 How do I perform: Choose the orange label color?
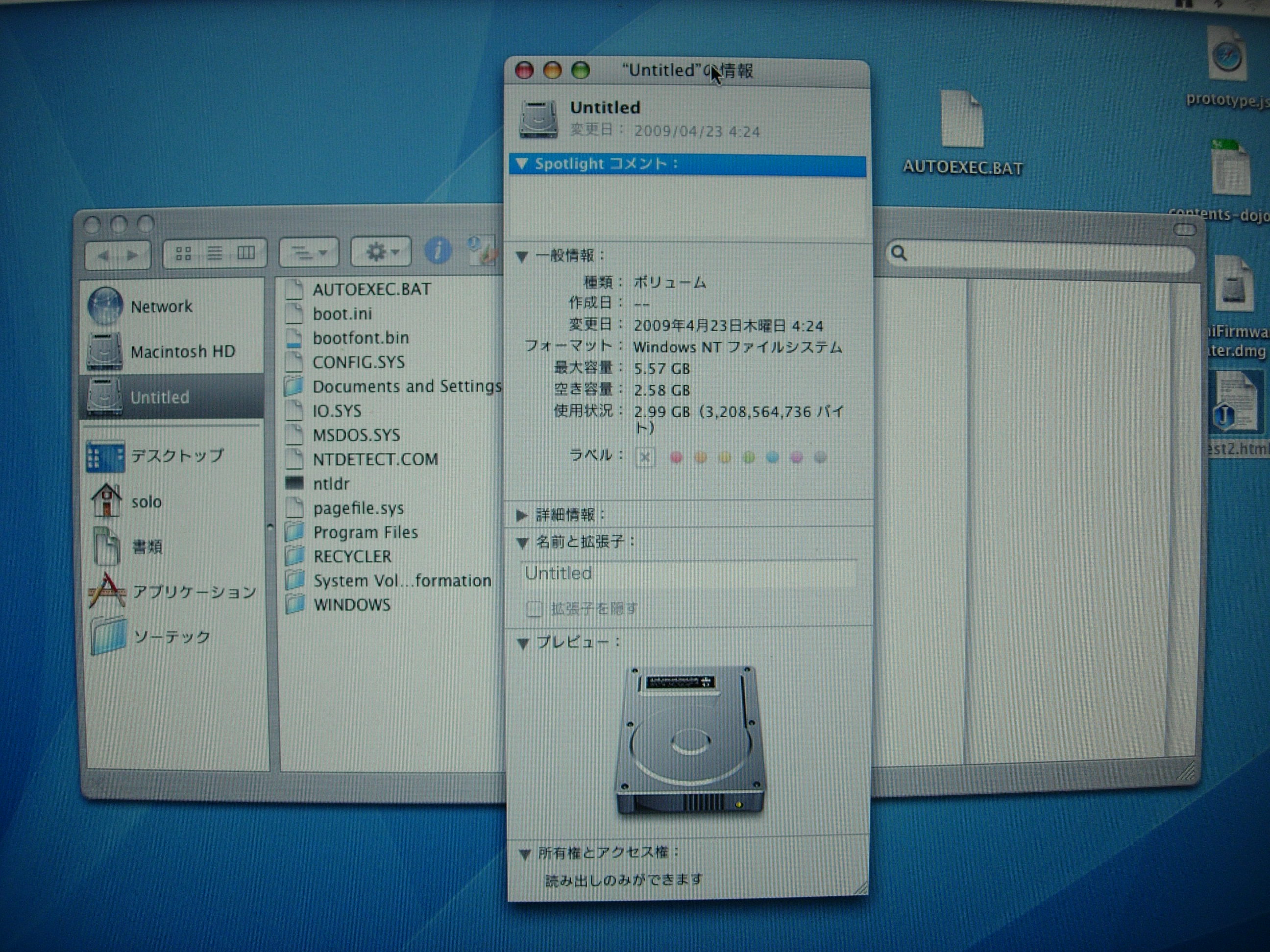[701, 457]
